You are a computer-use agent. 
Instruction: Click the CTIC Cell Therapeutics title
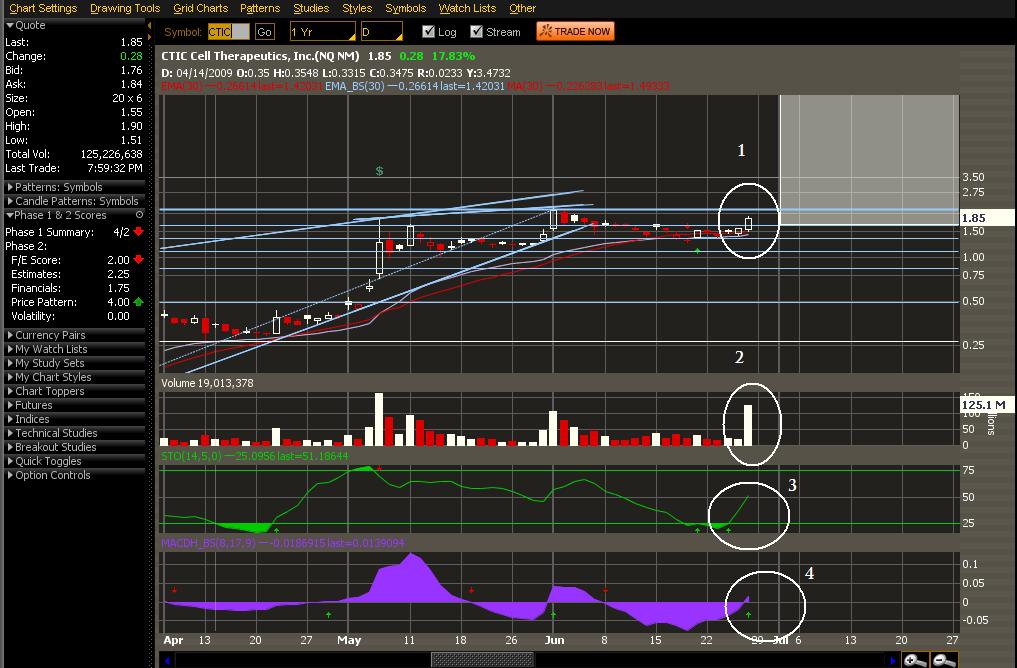[x=260, y=56]
